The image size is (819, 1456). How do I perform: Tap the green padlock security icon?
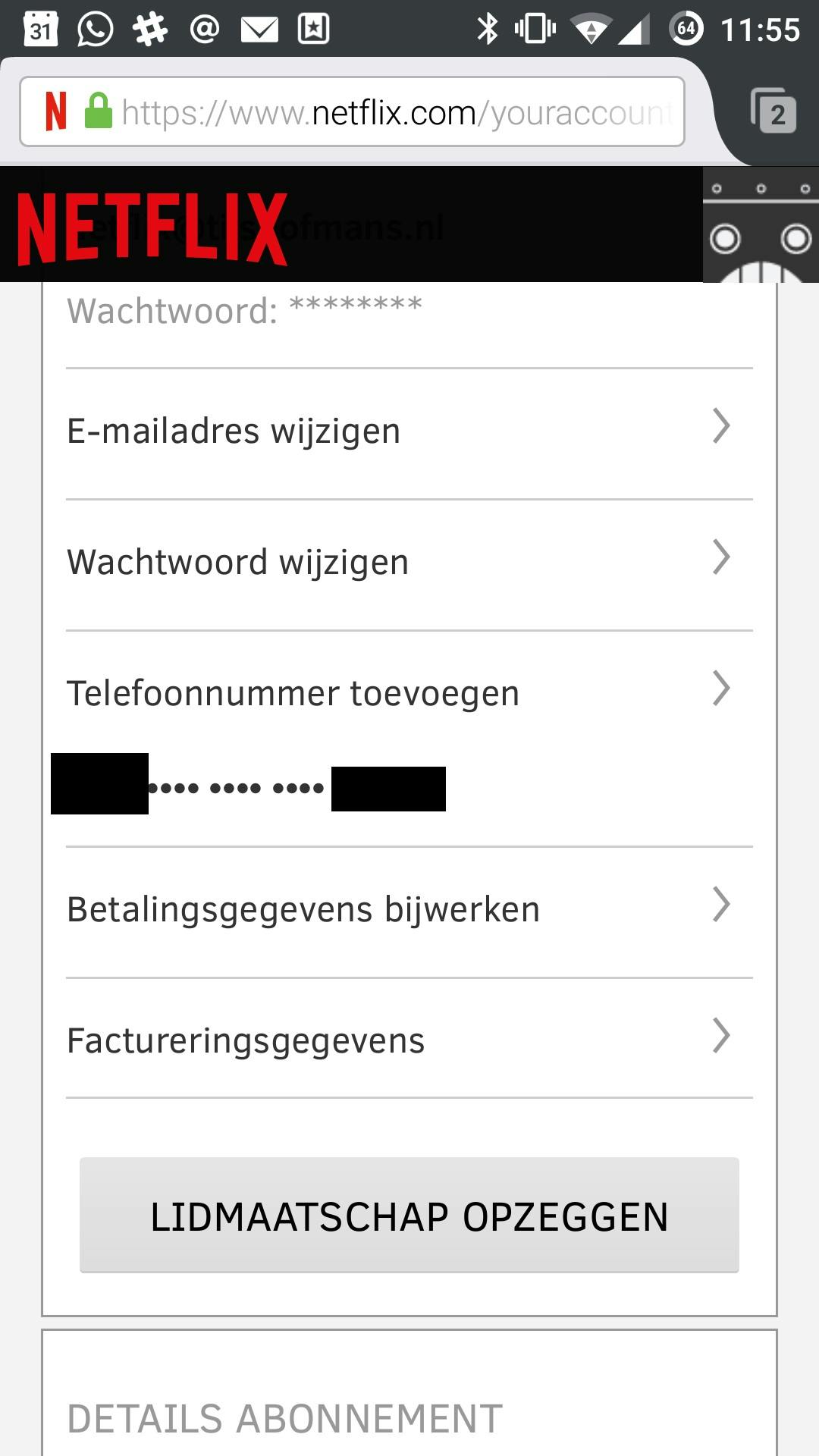pos(99,111)
